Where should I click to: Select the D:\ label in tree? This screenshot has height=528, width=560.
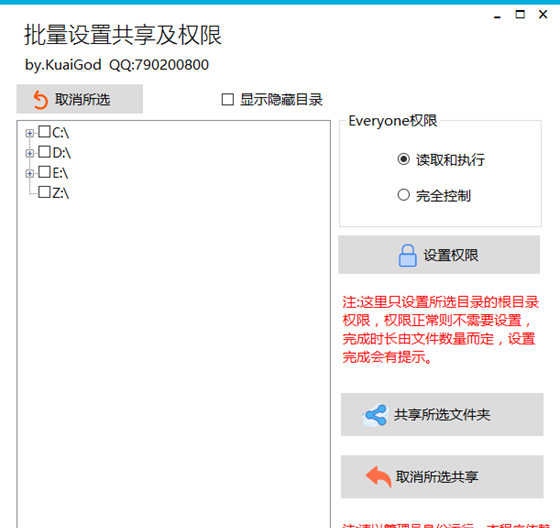click(61, 153)
